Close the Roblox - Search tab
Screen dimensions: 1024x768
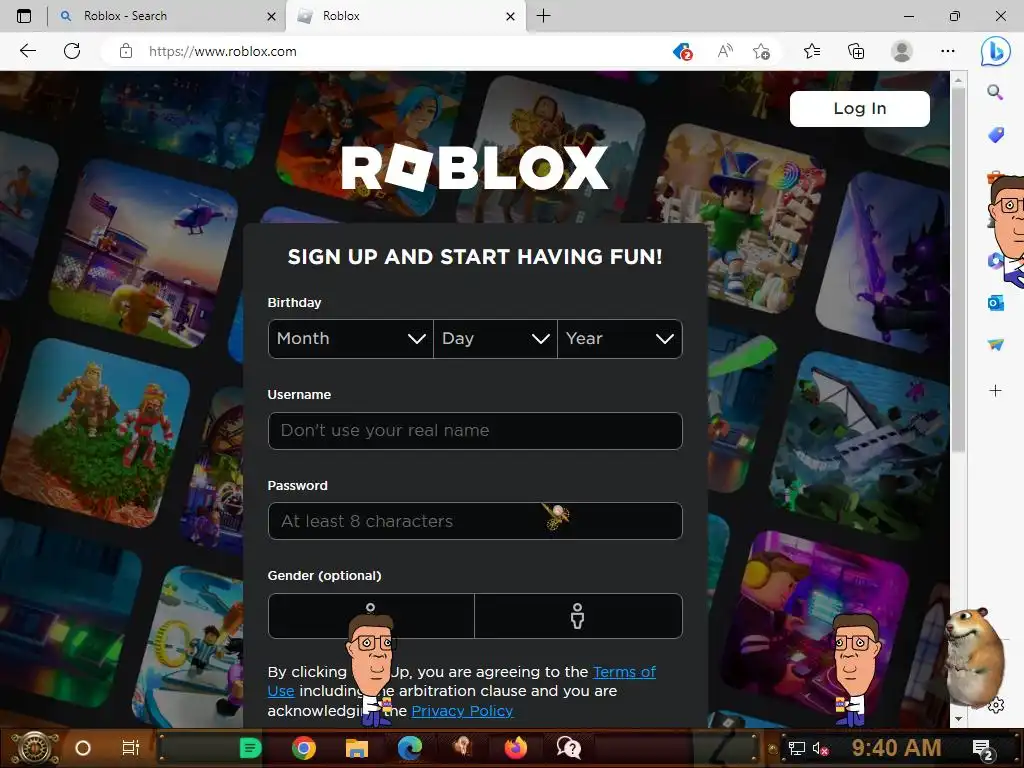click(x=272, y=16)
